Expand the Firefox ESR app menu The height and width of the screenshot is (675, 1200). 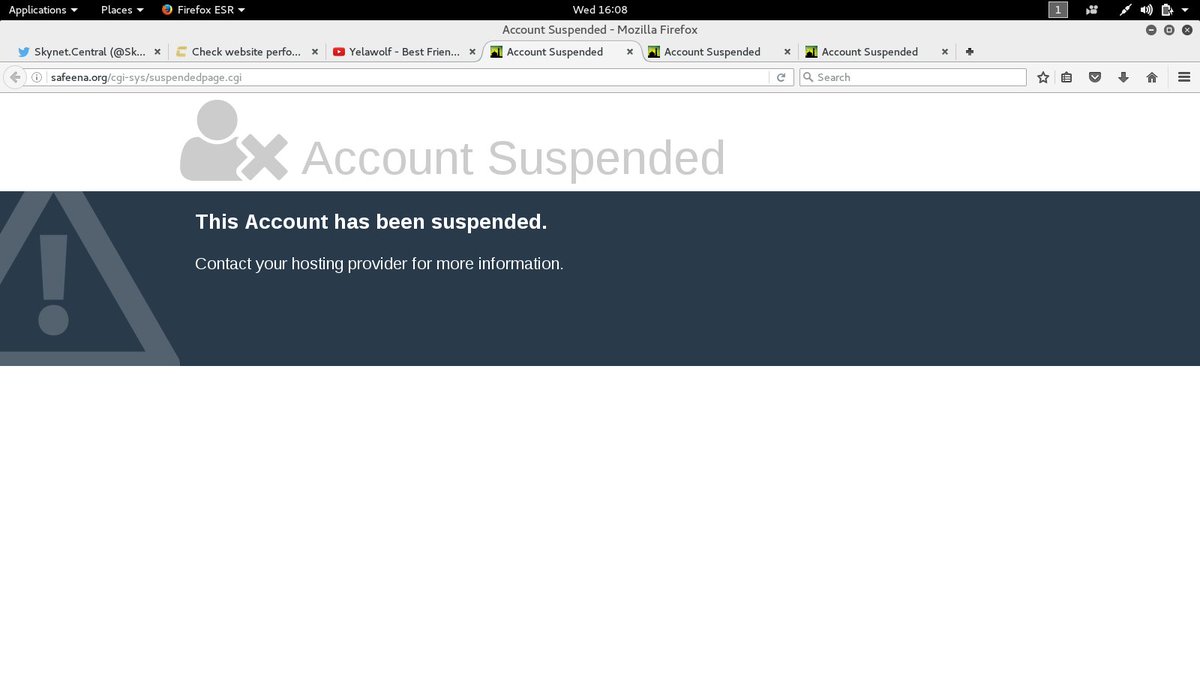tap(204, 10)
